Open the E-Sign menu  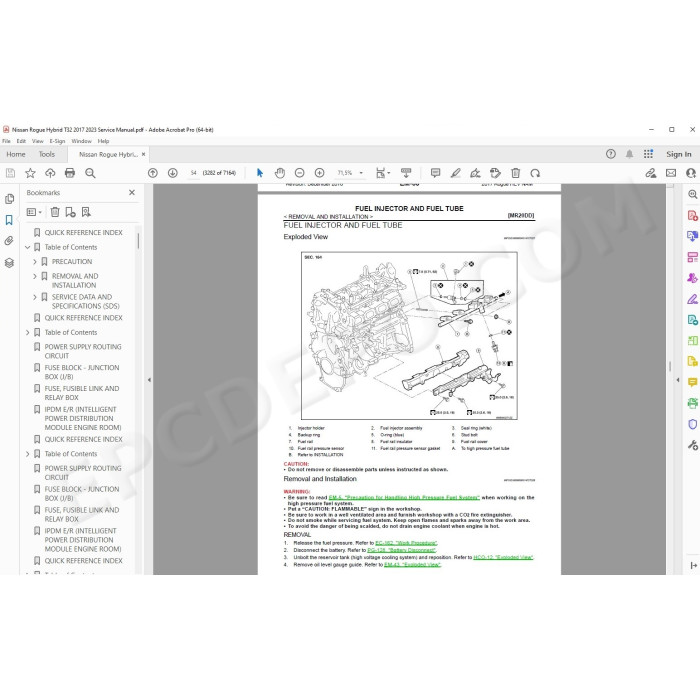pyautogui.click(x=57, y=141)
